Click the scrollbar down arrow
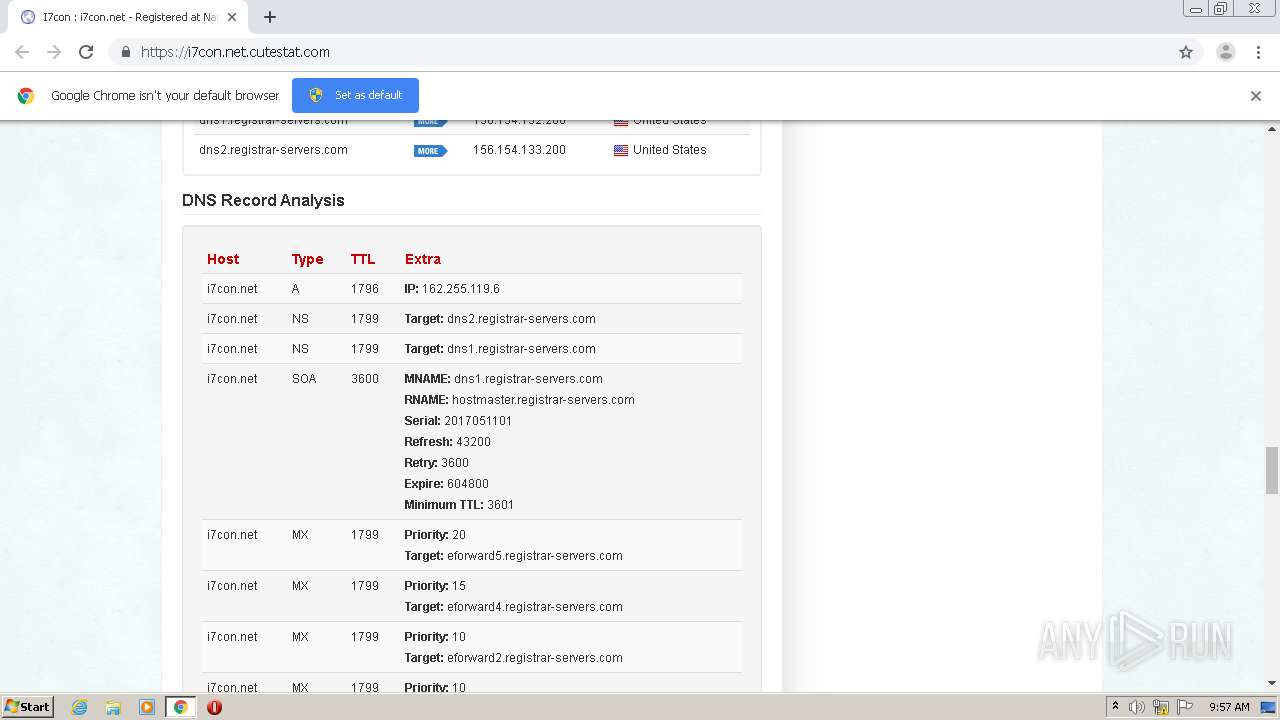Screen dimensions: 1280x720 coord(1272,683)
